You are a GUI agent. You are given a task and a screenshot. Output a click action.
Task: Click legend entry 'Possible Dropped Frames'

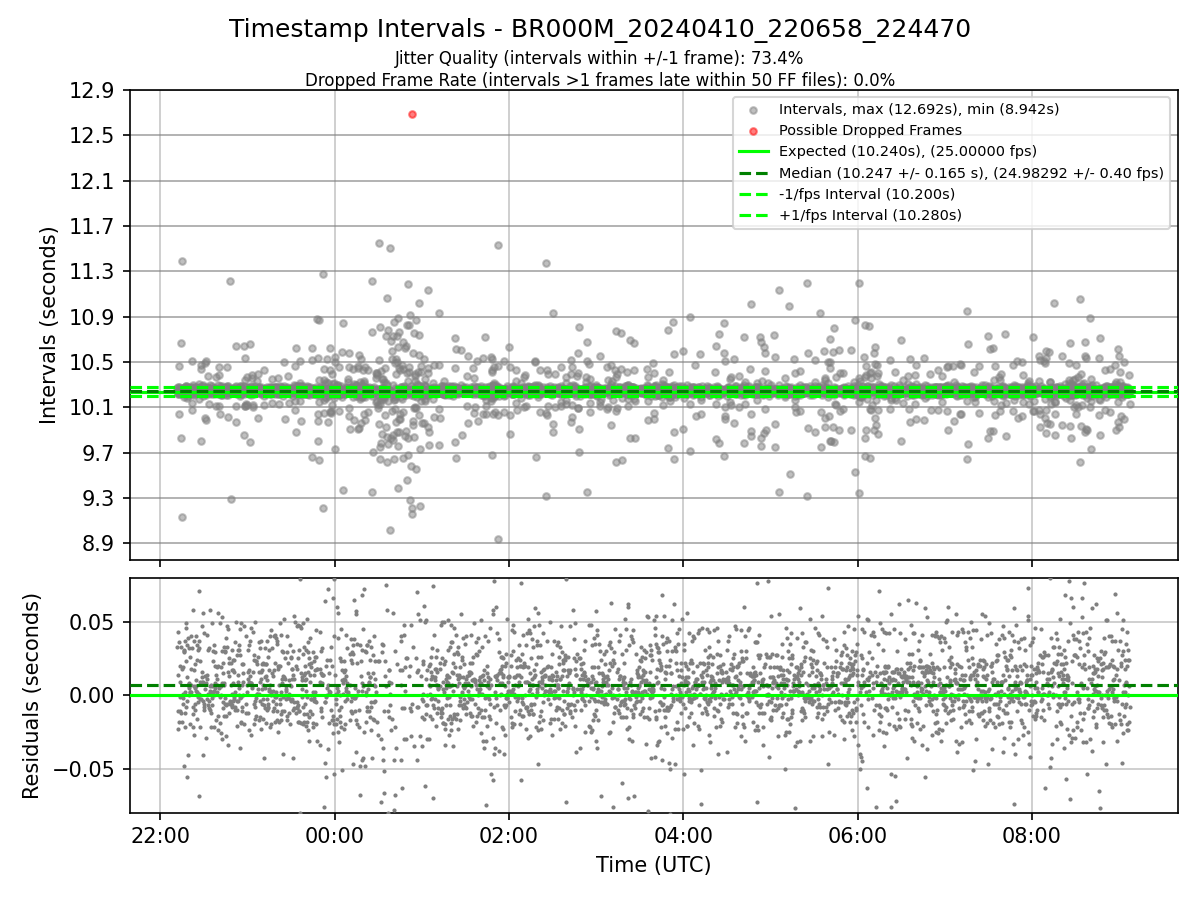[870, 130]
